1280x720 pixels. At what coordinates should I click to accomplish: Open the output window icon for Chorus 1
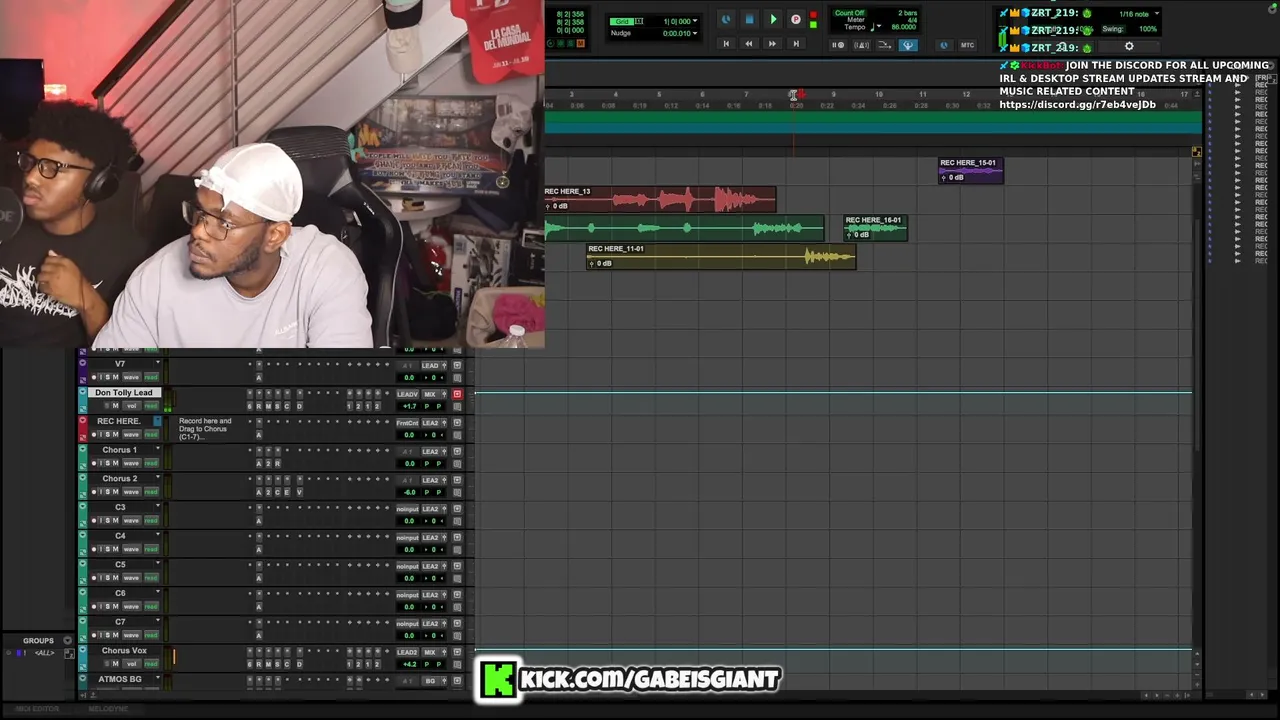[x=457, y=452]
